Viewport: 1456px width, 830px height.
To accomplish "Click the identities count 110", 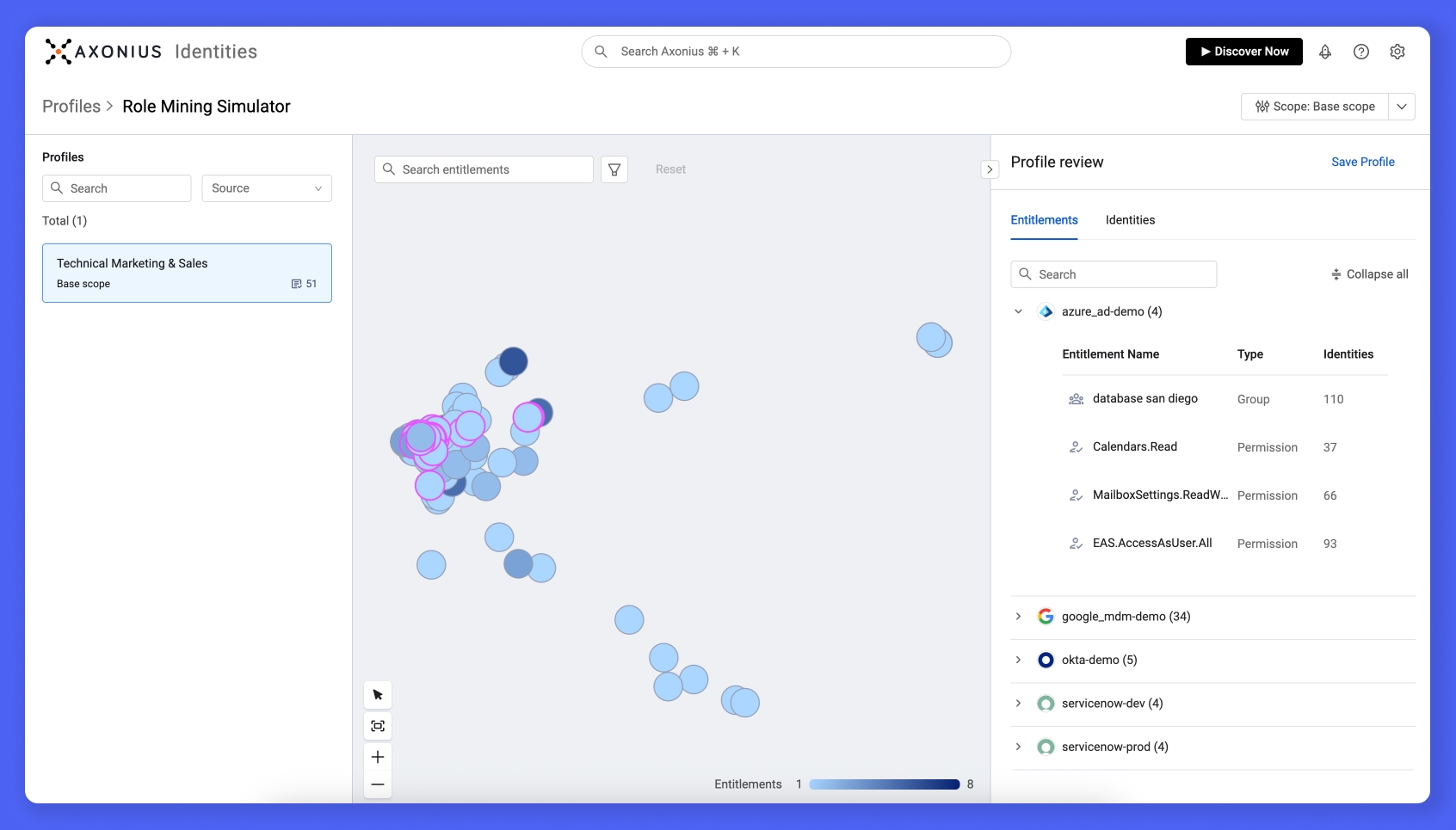I will [x=1333, y=399].
